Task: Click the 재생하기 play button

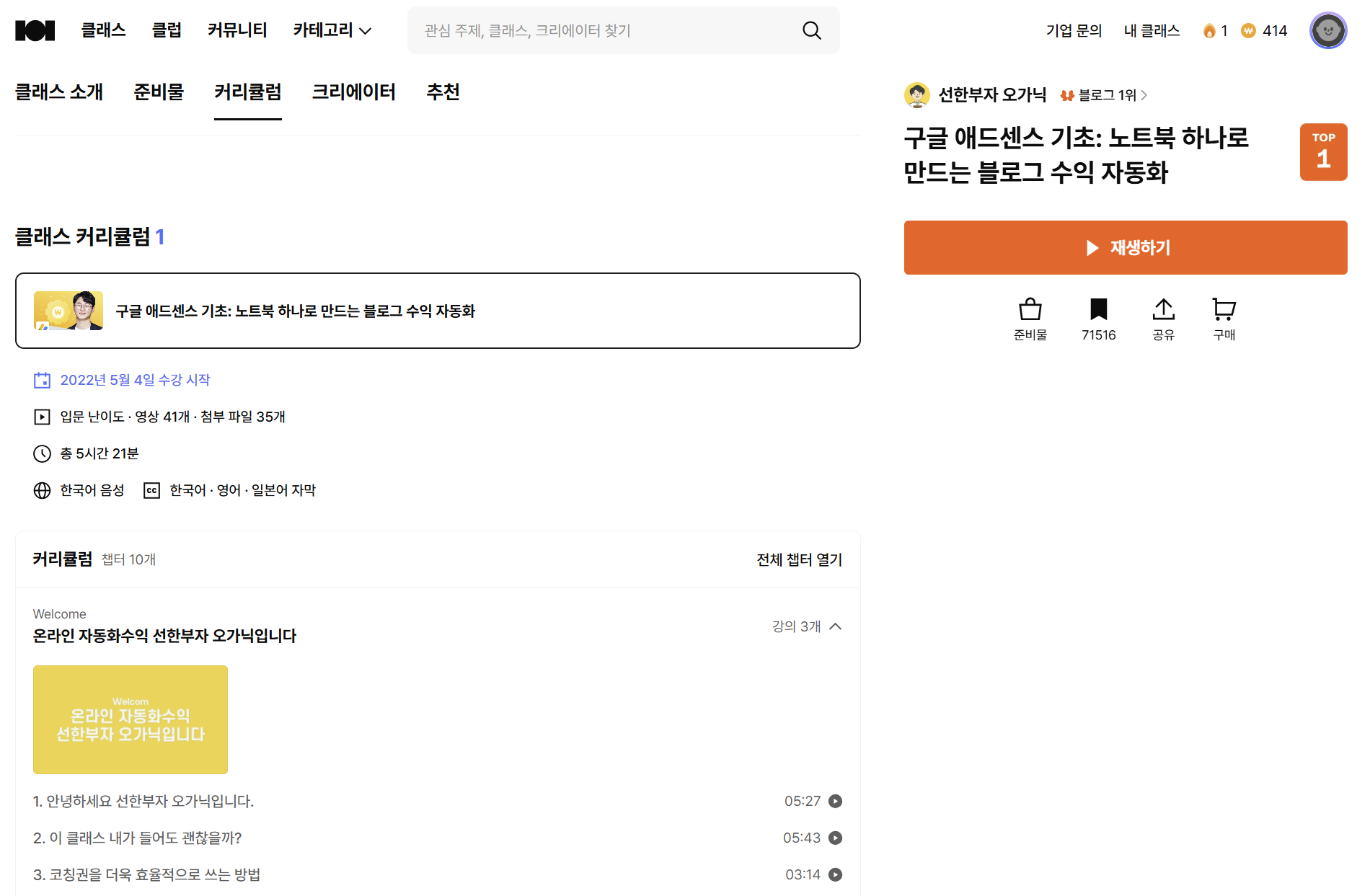Action: pyautogui.click(x=1126, y=247)
